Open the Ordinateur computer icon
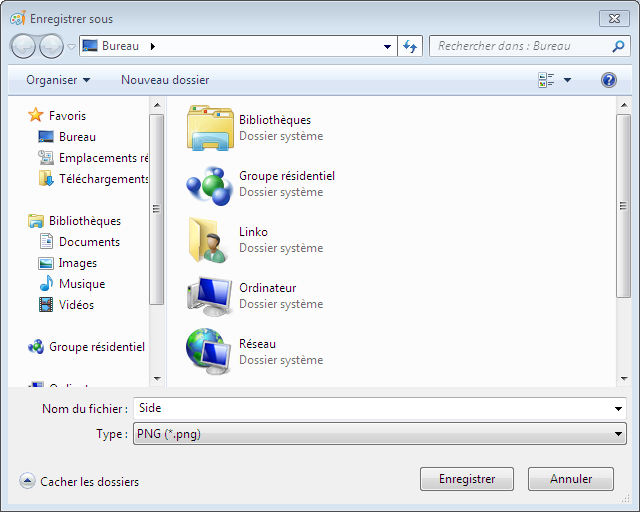 [x=208, y=296]
